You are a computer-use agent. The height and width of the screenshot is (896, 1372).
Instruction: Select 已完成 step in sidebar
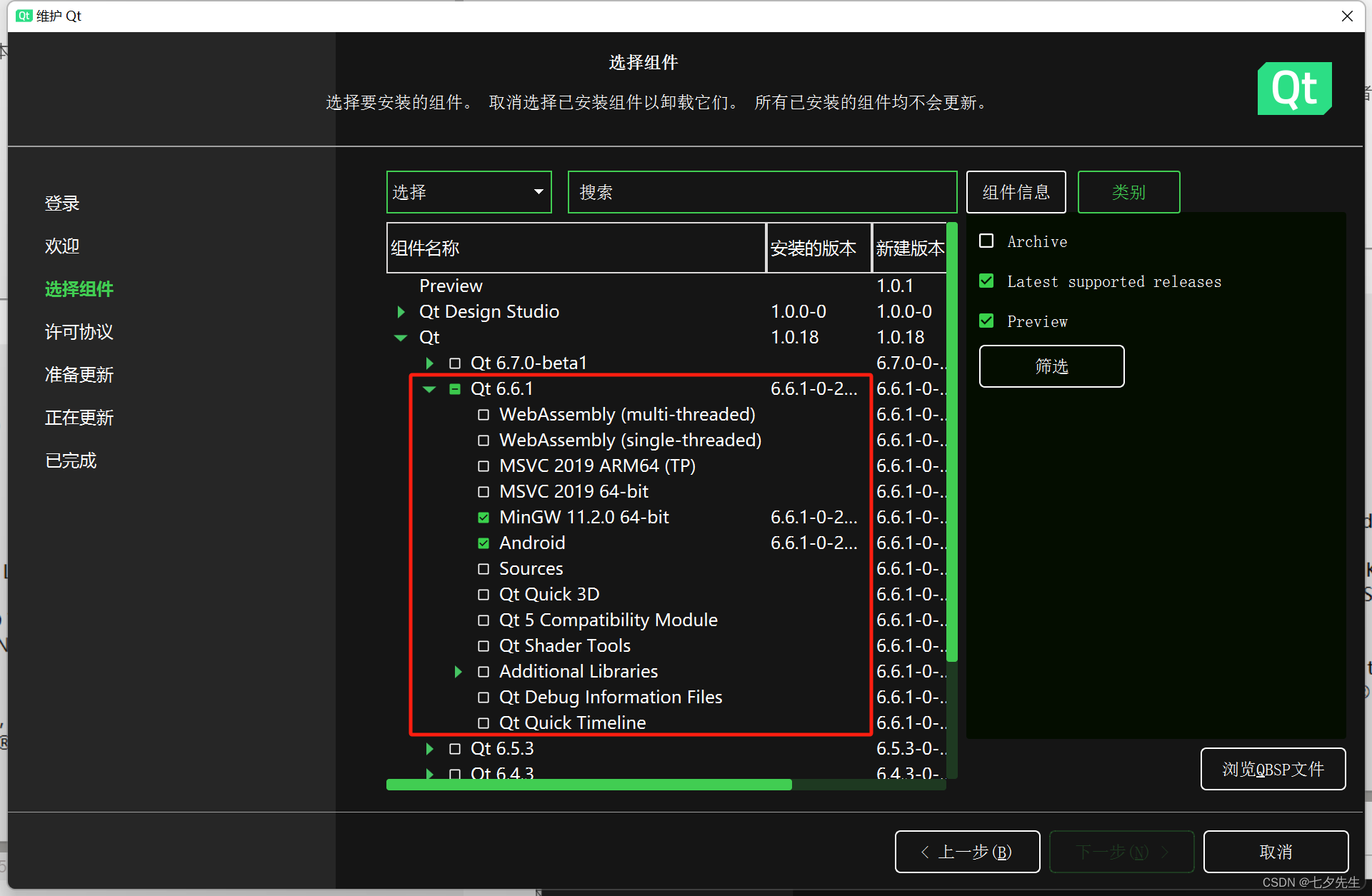[x=71, y=460]
